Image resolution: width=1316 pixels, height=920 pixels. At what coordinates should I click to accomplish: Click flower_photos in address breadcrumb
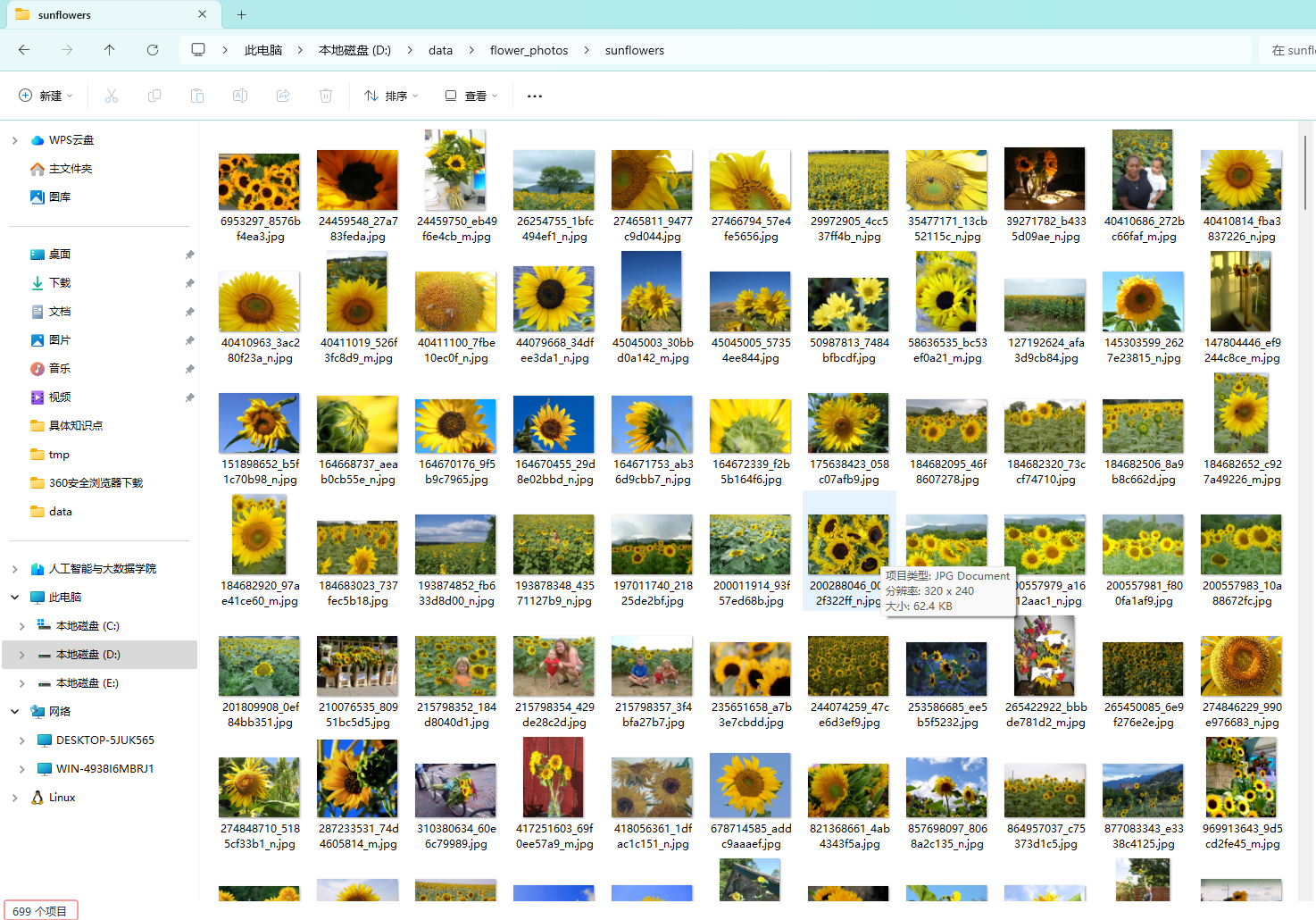pos(529,50)
